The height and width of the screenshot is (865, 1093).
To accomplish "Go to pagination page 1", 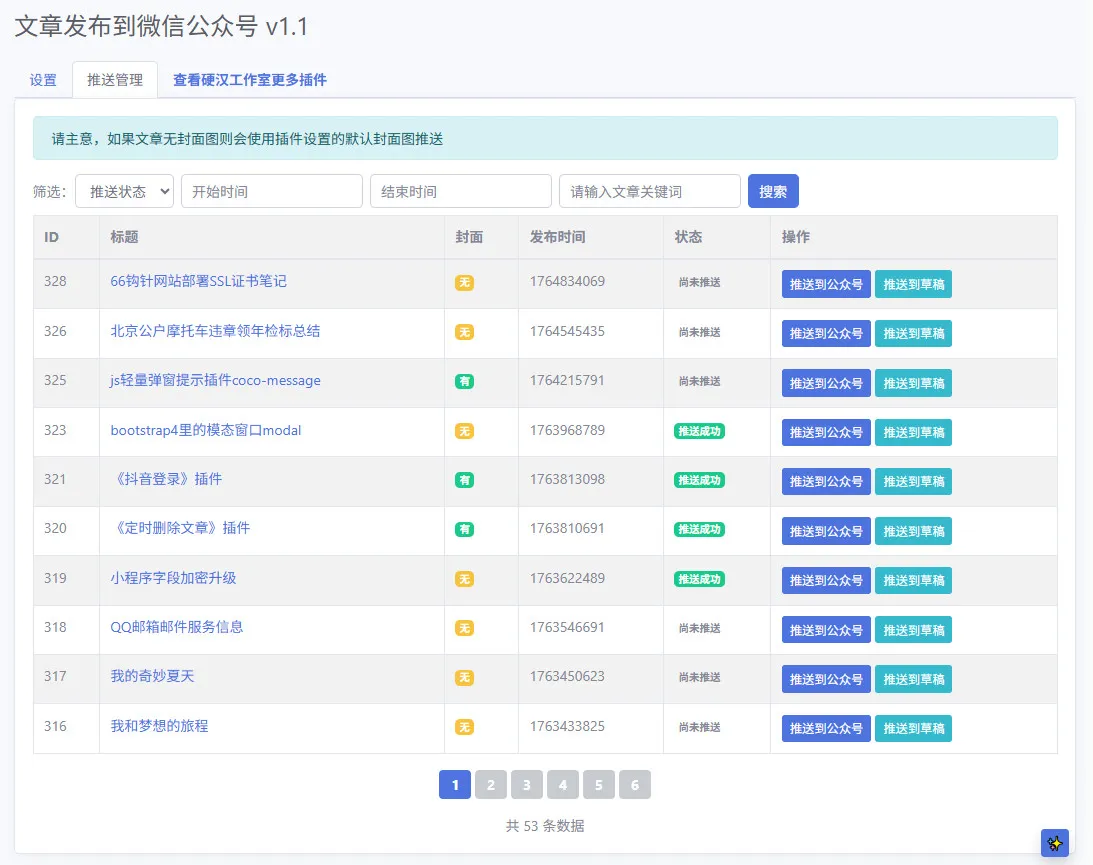I will [455, 785].
